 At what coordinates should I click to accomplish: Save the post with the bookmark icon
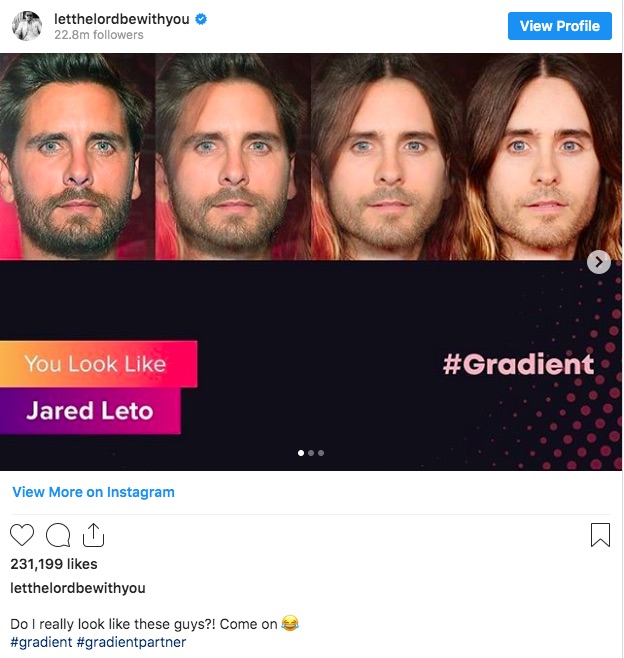(600, 535)
